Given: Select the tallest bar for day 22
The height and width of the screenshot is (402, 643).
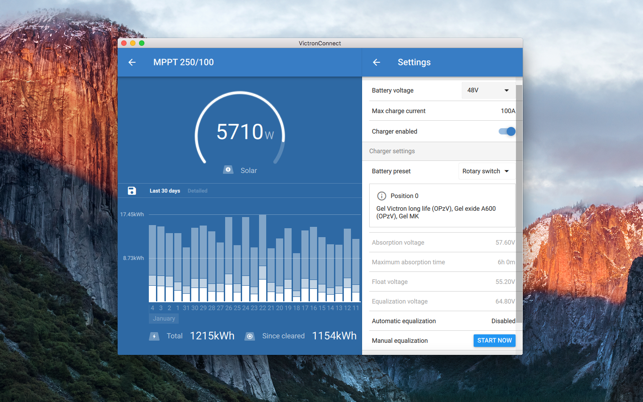Looking at the screenshot, I should pos(263,256).
